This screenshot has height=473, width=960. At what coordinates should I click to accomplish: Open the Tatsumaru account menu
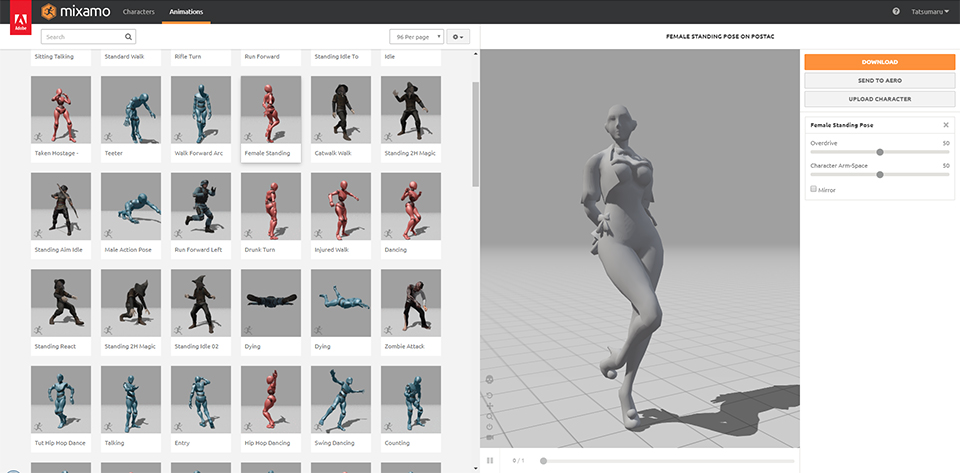[930, 12]
